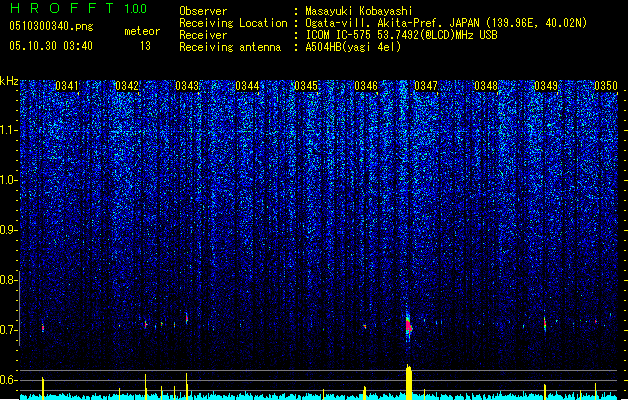Click the 0.7 kHz axis label
Screen dimensions: 629x400
[9, 330]
